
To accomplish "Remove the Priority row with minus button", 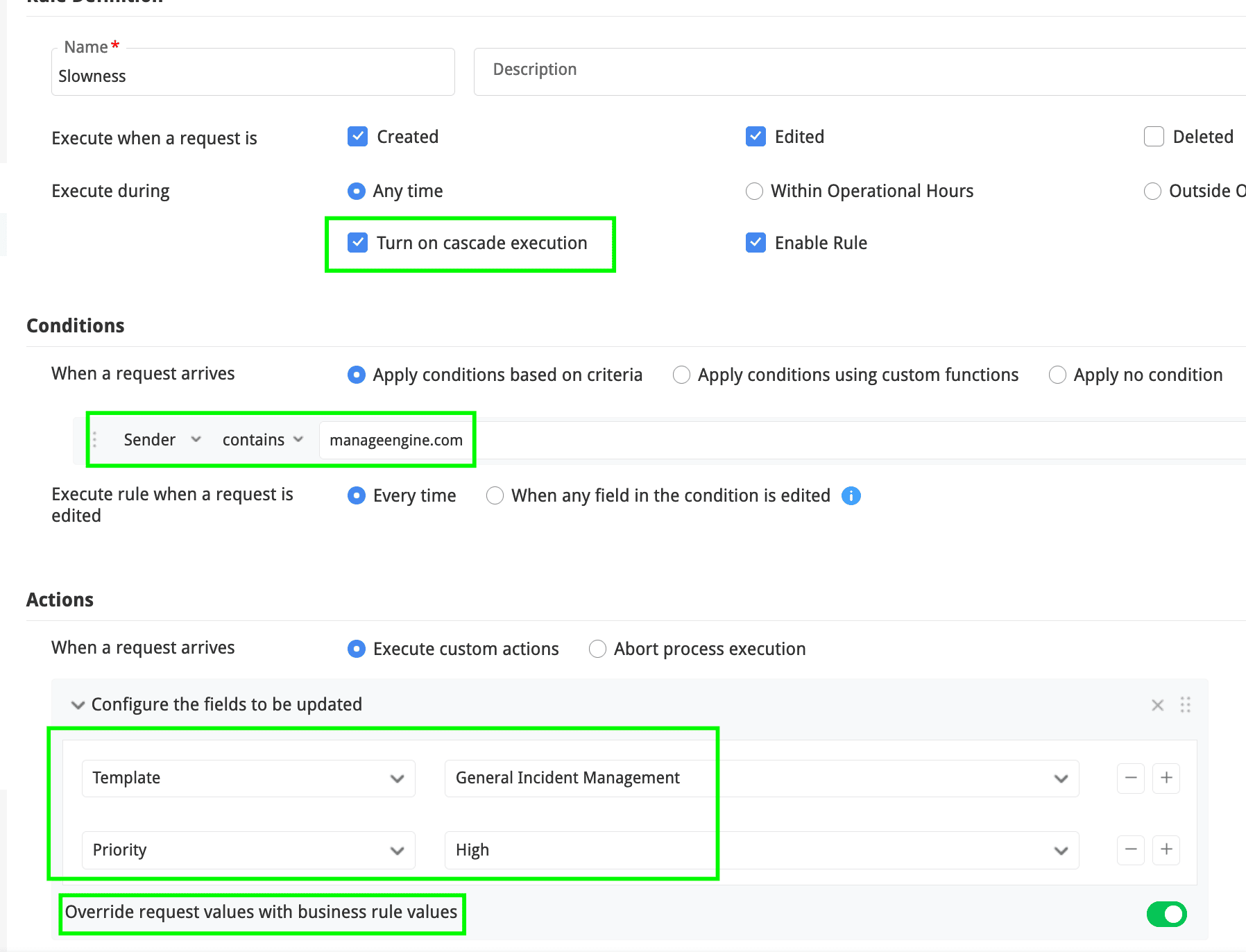I will (x=1130, y=849).
